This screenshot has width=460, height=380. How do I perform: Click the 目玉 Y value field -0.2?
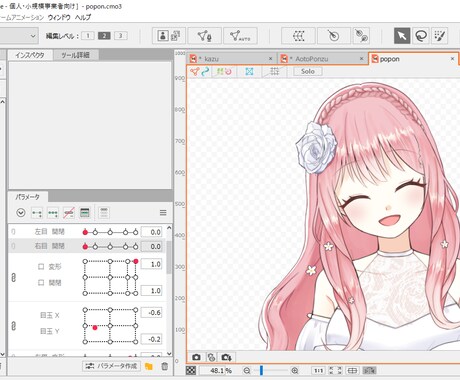152,339
